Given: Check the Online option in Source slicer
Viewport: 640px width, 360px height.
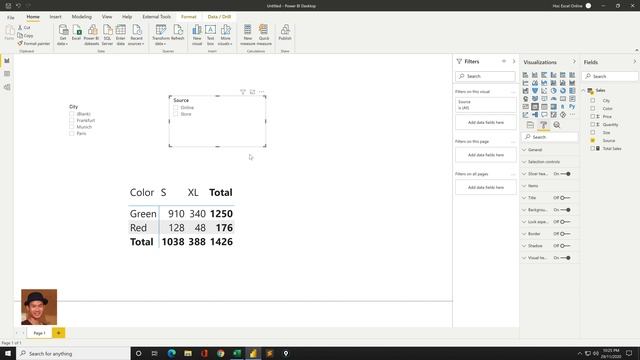Looking at the screenshot, I should pos(176,108).
